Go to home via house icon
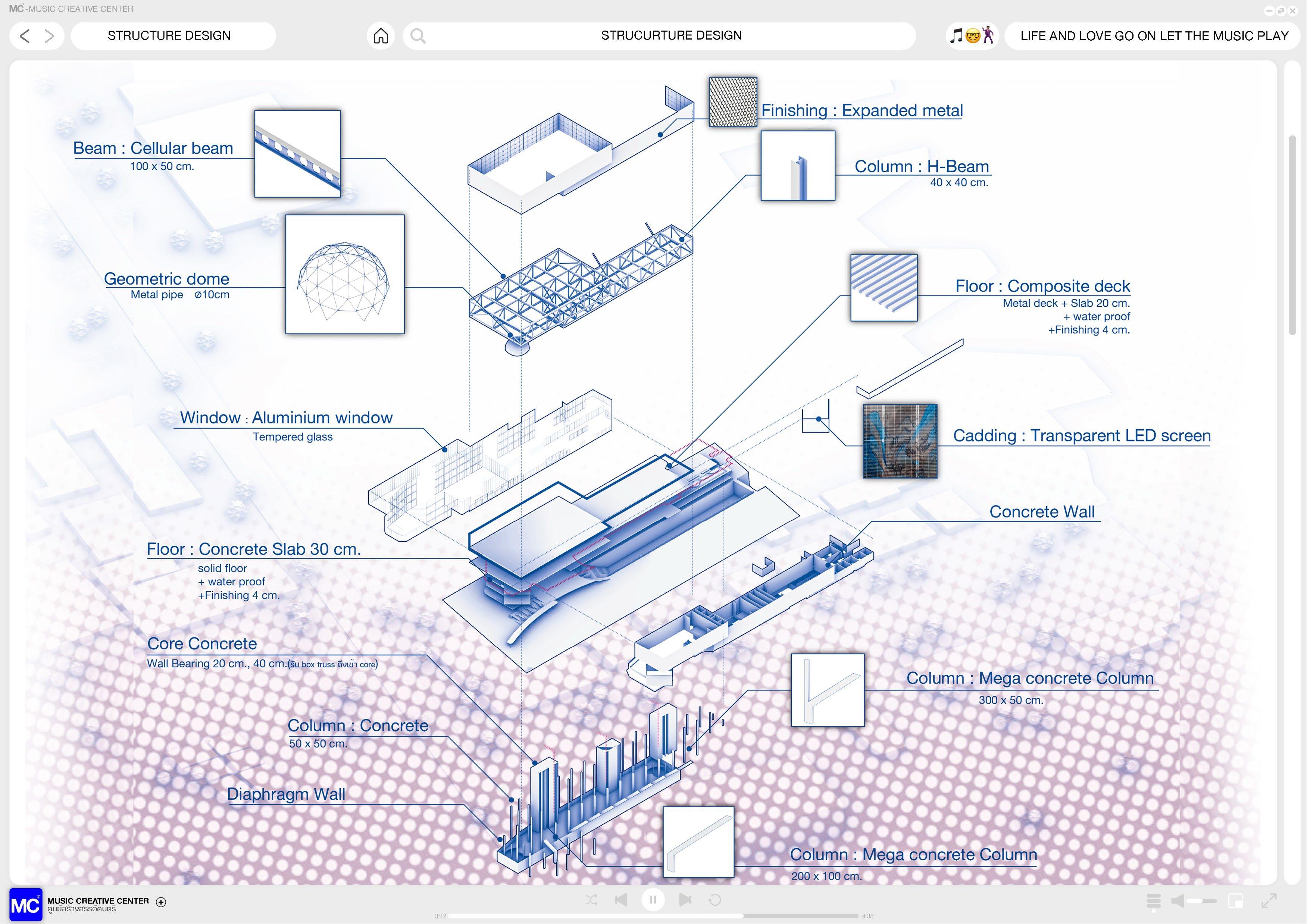The height and width of the screenshot is (924, 1307). (381, 36)
